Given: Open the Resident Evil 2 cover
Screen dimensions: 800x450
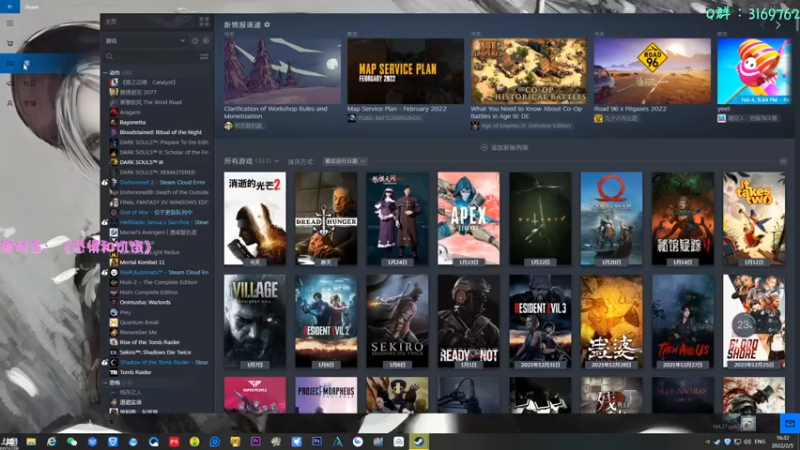Looking at the screenshot, I should (326, 321).
